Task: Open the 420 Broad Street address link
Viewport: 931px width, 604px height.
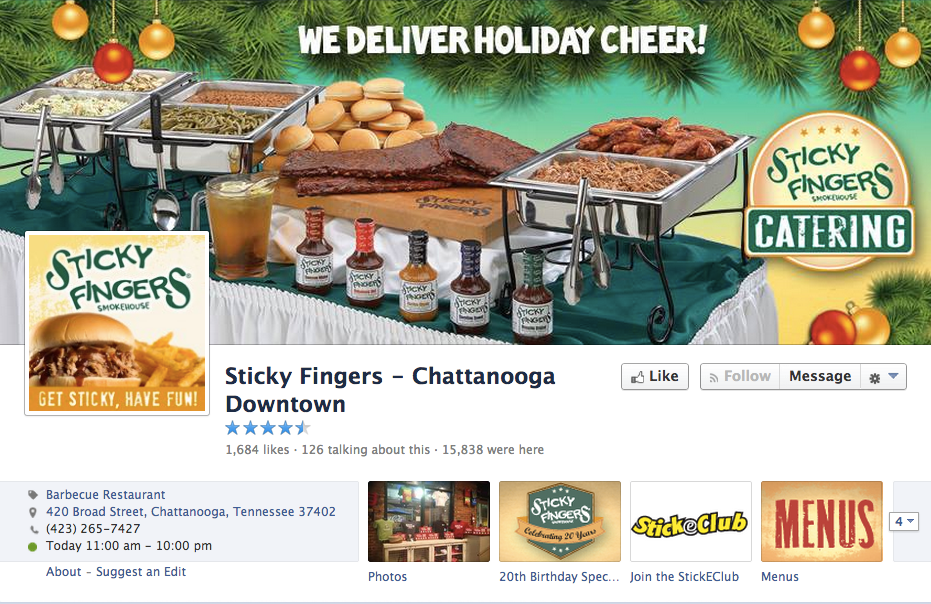Action: (x=191, y=512)
